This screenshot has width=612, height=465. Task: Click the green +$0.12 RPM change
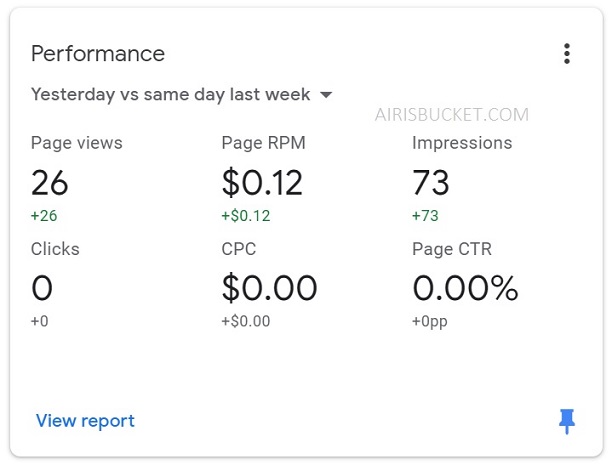coord(246,215)
